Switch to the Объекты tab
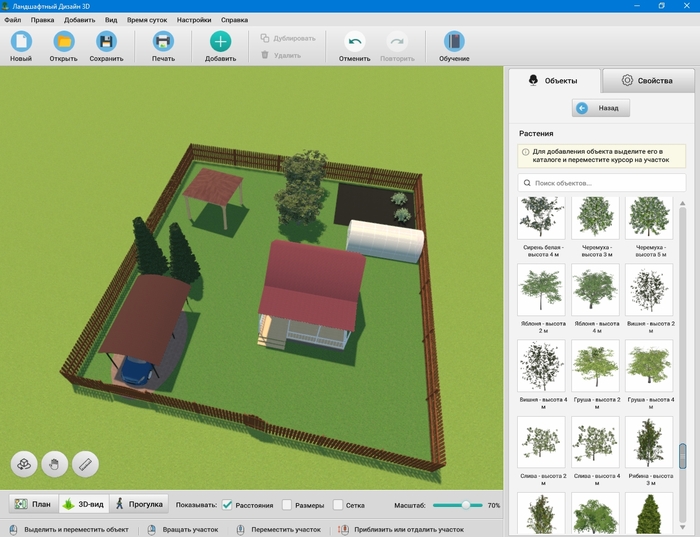The image size is (700, 537). [x=554, y=81]
